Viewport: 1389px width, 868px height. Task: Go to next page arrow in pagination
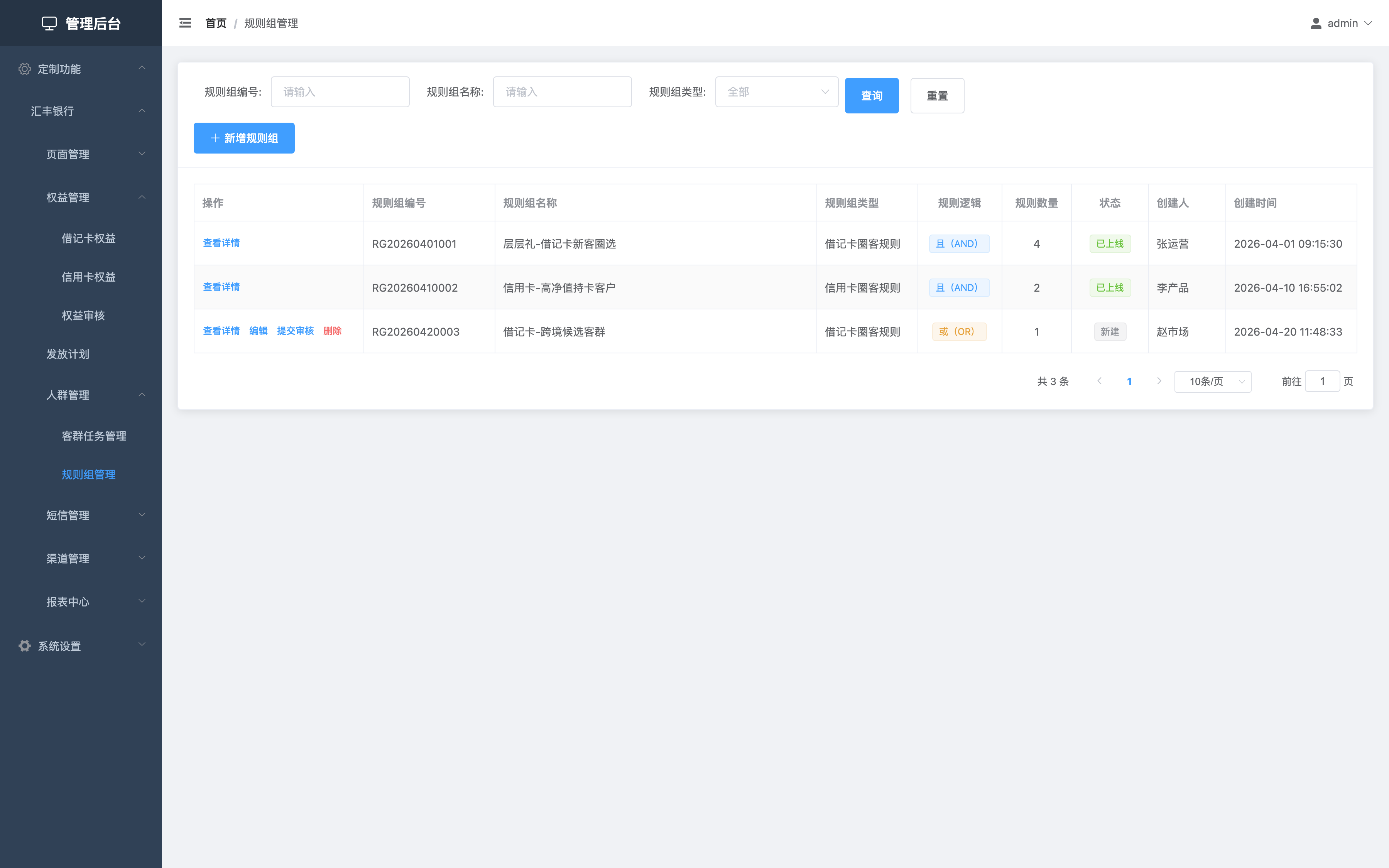pyautogui.click(x=1159, y=381)
